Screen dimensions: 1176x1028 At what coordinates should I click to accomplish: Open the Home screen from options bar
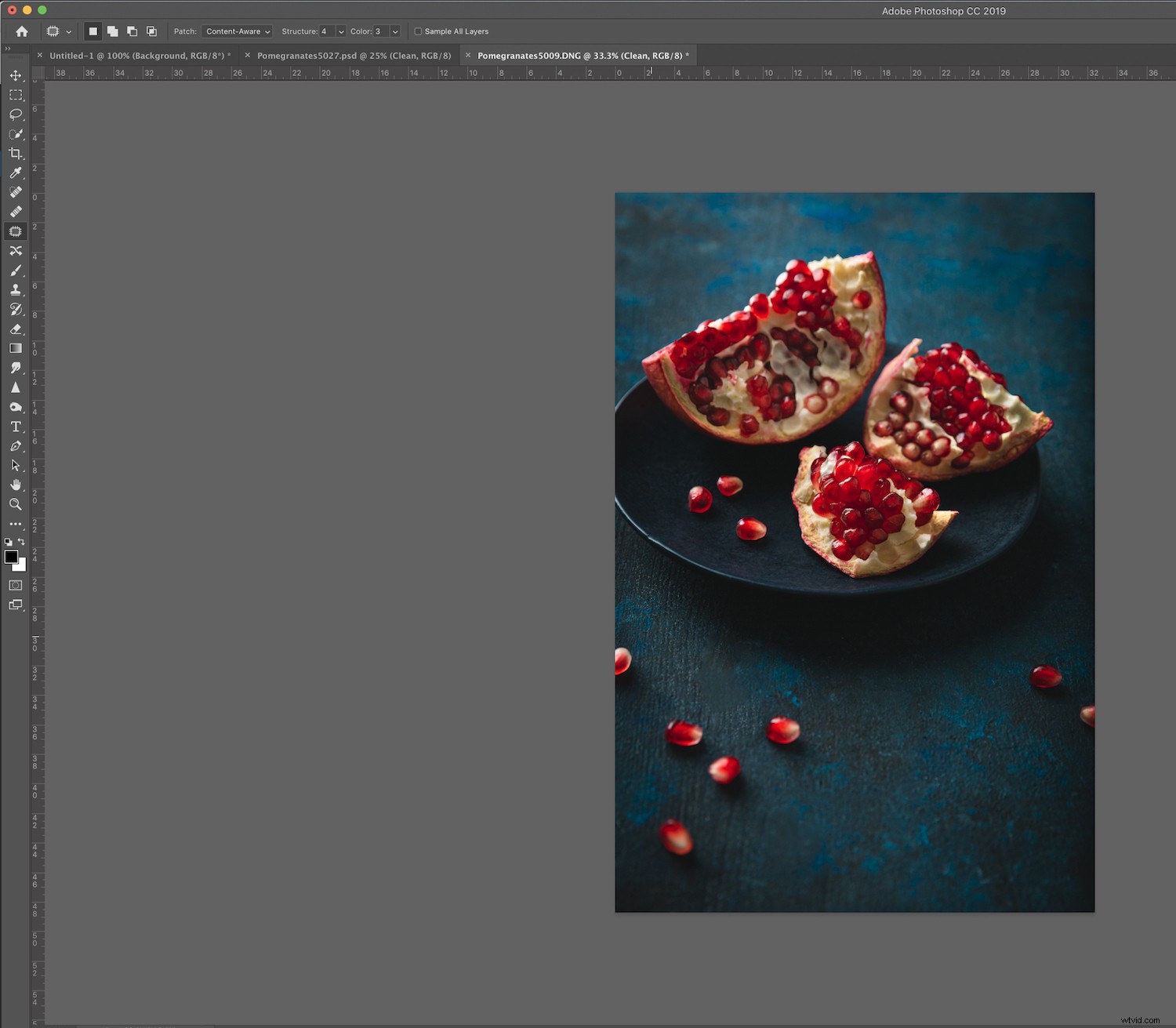(x=21, y=31)
